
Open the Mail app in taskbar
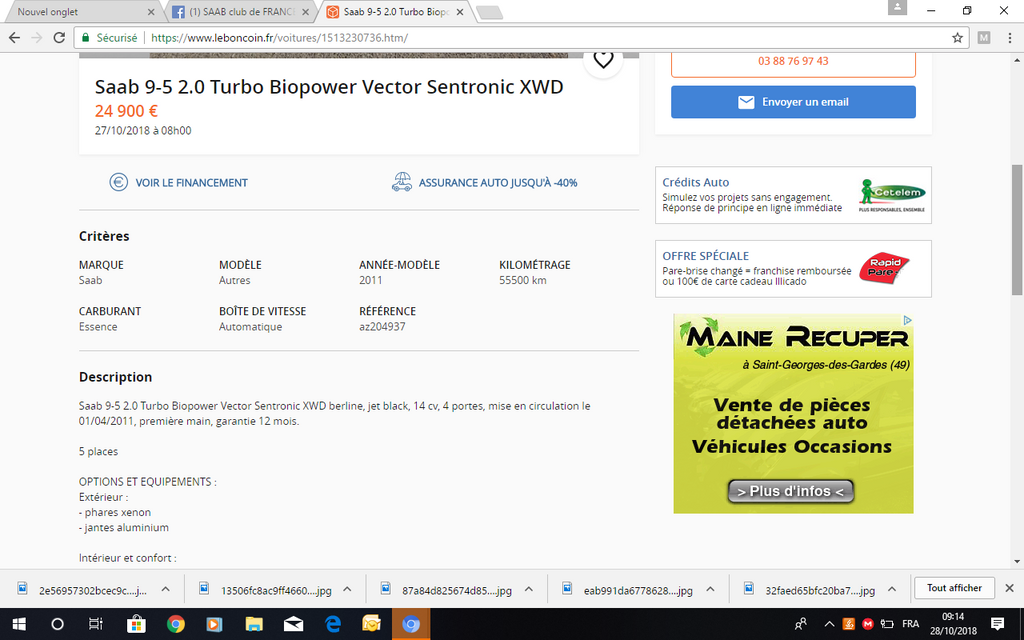tap(293, 624)
